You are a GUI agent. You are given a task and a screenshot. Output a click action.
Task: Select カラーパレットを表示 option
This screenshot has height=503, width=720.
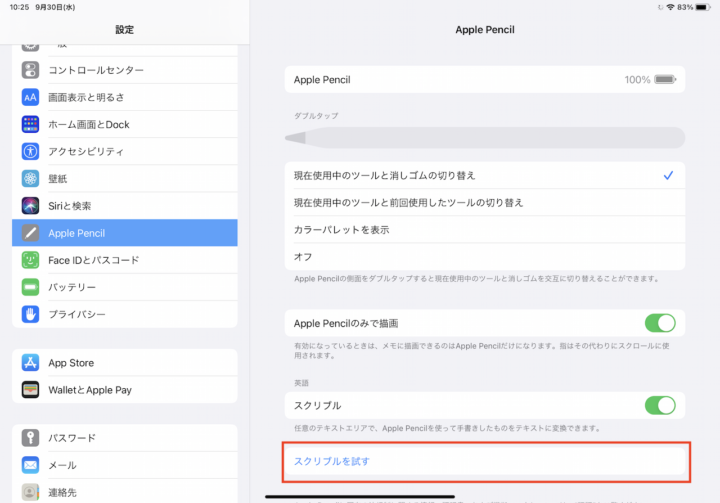(x=485, y=230)
